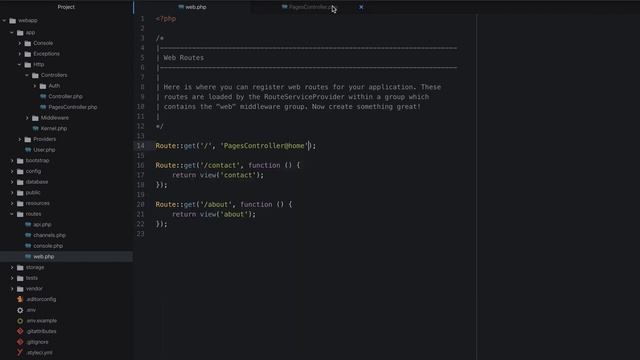The height and width of the screenshot is (360, 640).
Task: Expand the resources folder chevron
Action: [12, 203]
